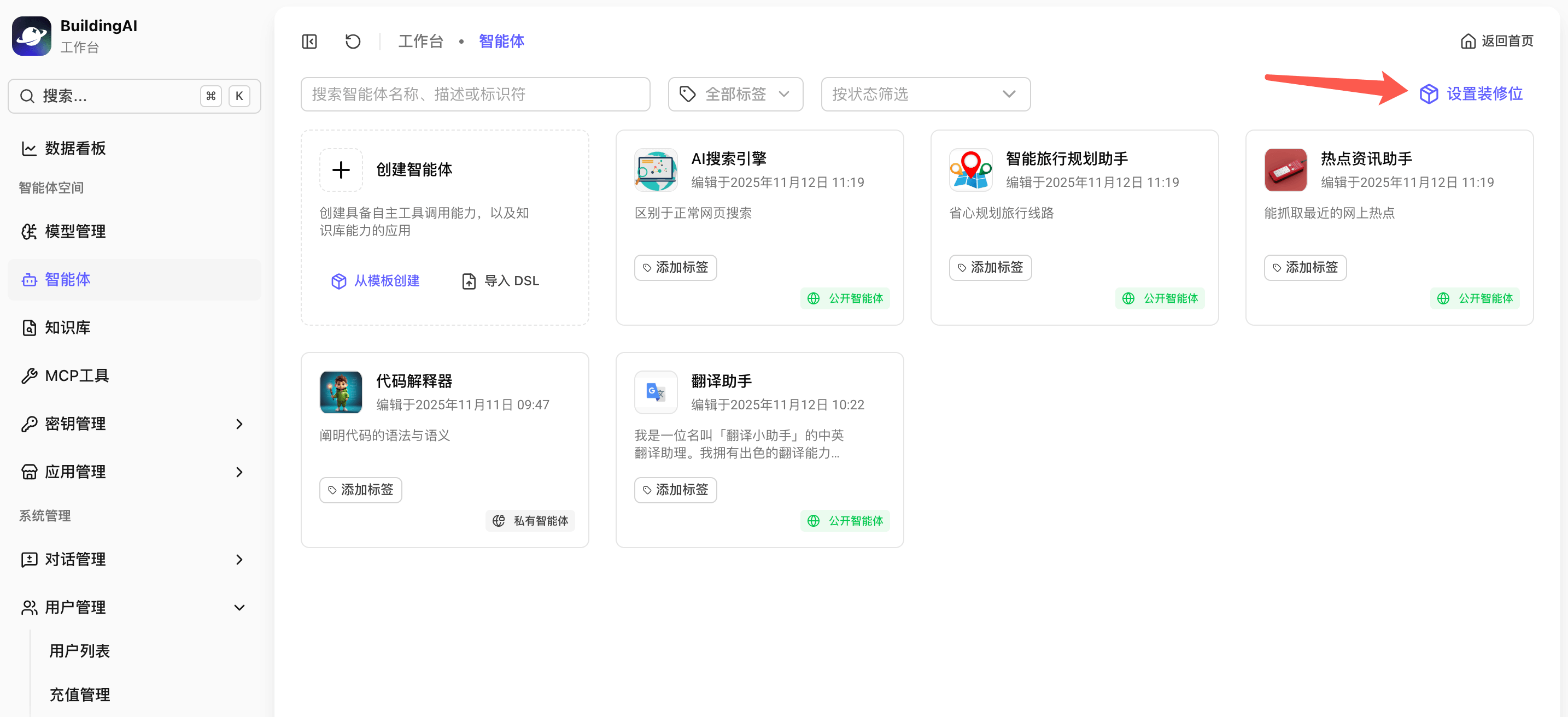Click the BuildingAI planet logo
The height and width of the screenshot is (717, 1568).
pos(32,36)
